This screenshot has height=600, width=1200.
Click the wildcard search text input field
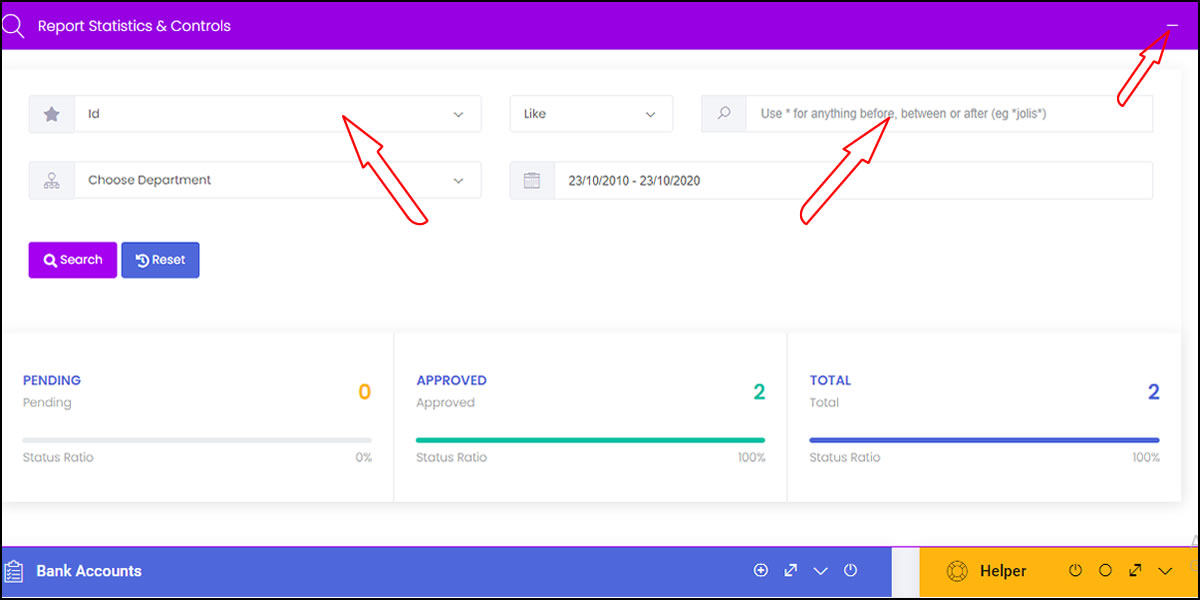point(948,114)
